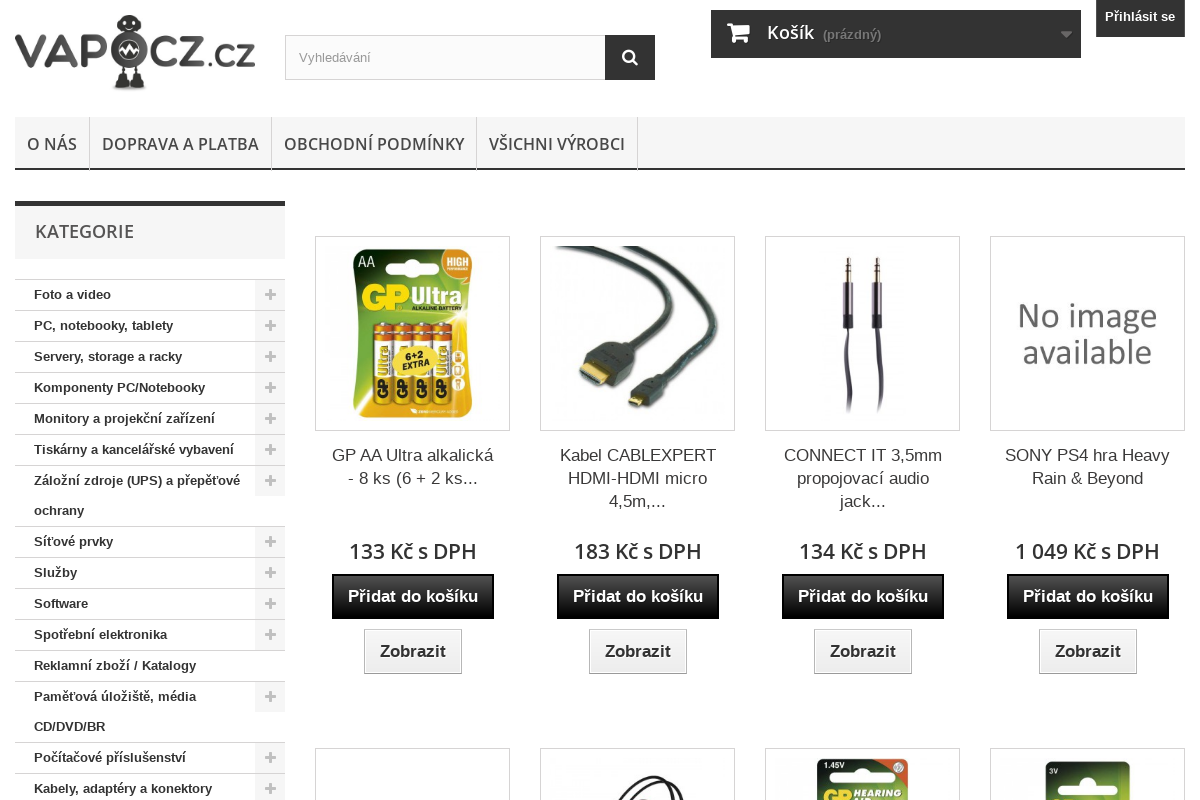Go to VŠICHNI VÝROBCI page
The height and width of the screenshot is (800, 1200).
[557, 144]
